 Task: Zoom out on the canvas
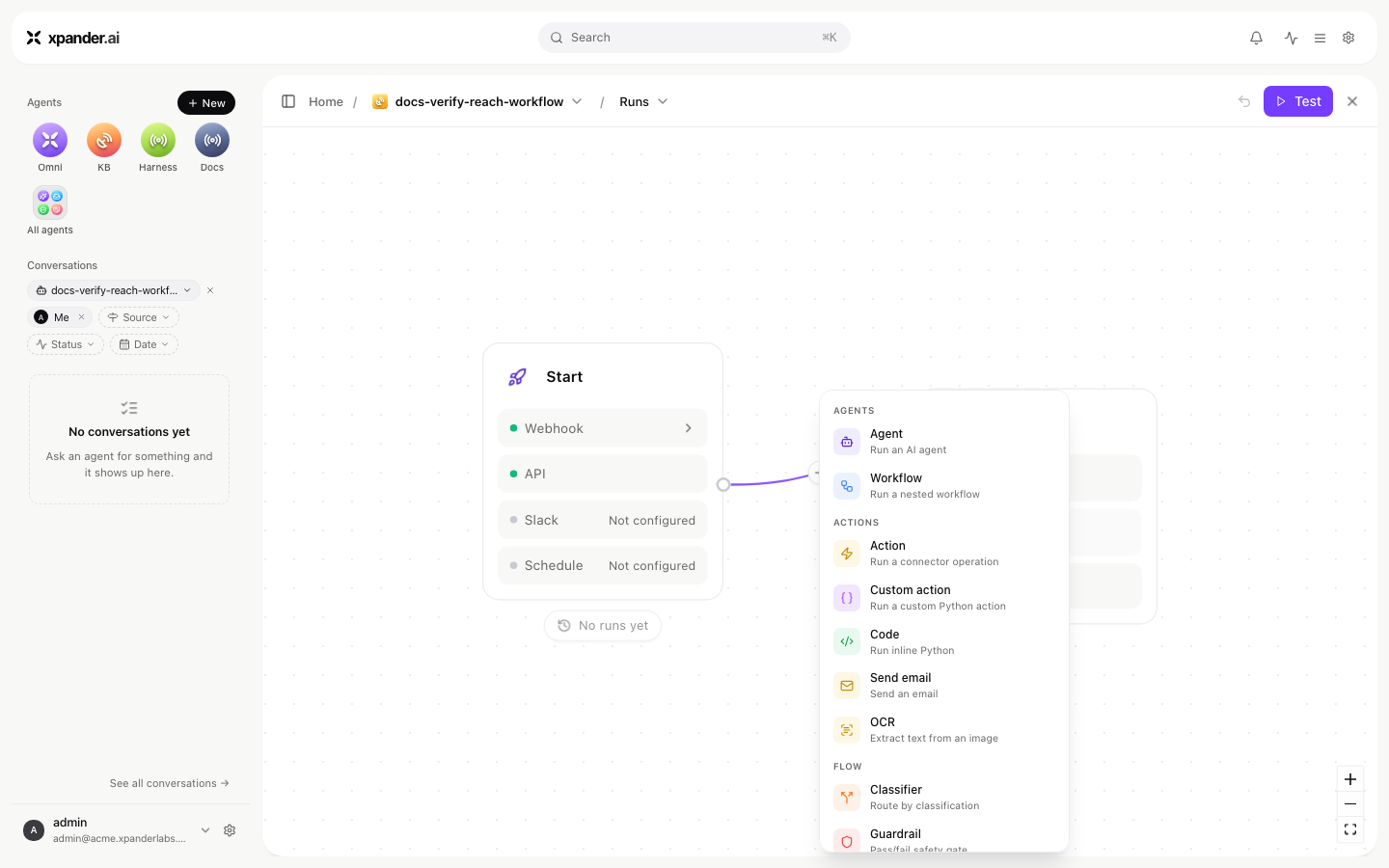coord(1350,804)
